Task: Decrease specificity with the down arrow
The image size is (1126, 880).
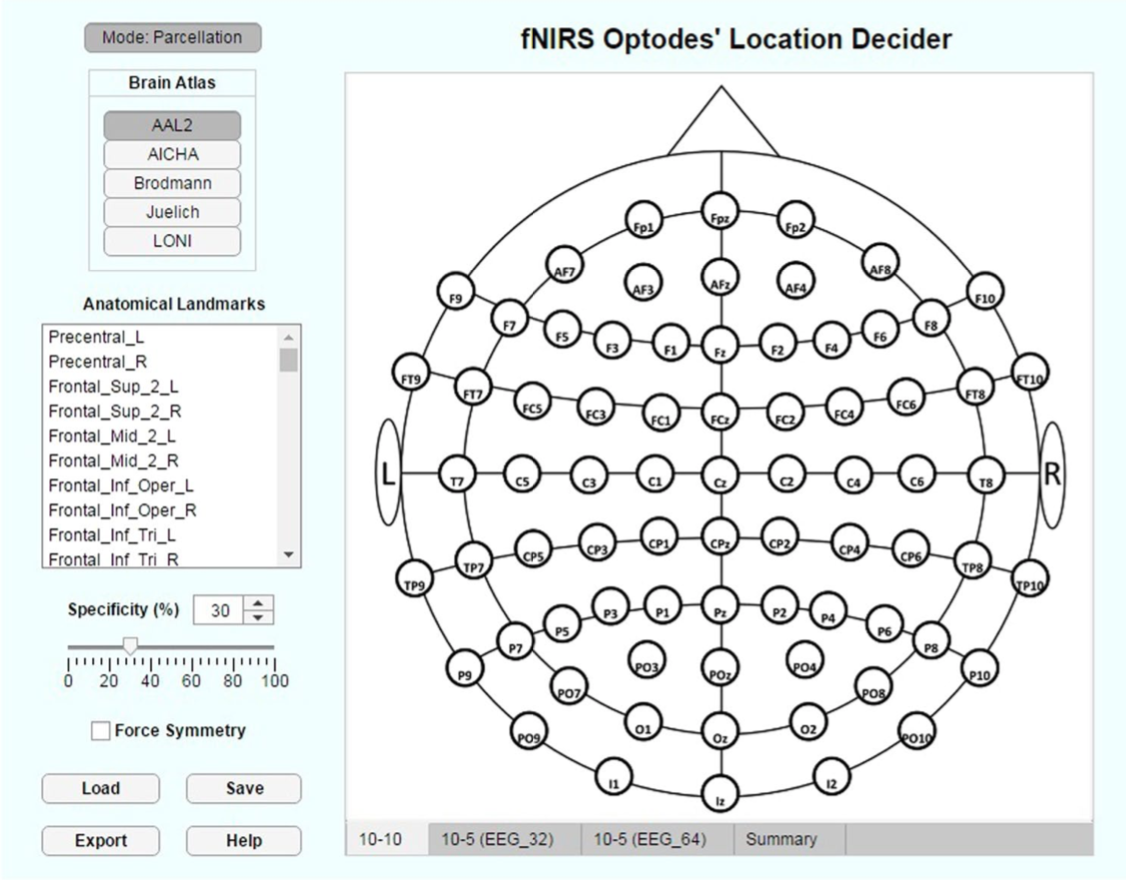Action: point(258,617)
